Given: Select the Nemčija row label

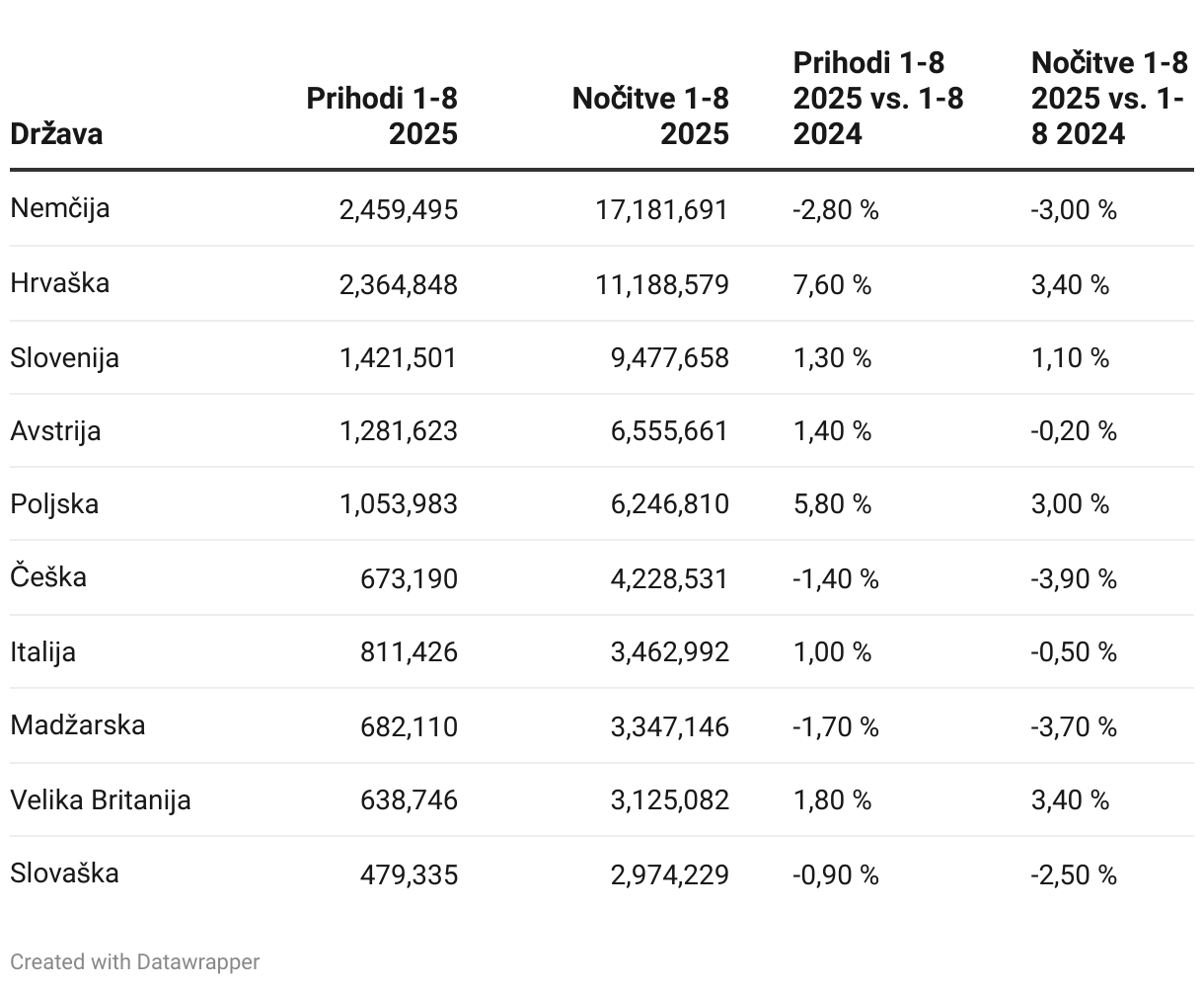Looking at the screenshot, I should (60, 208).
